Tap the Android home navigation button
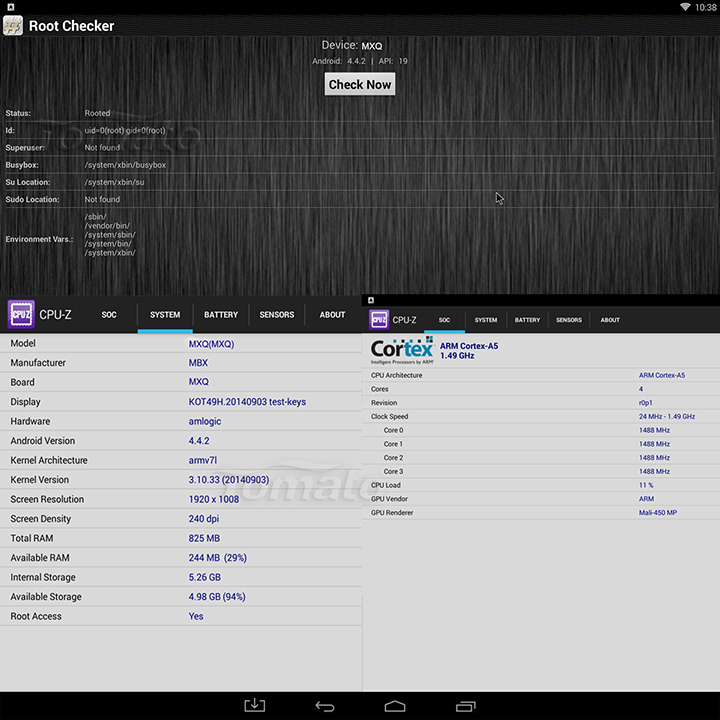The image size is (720, 720). (x=395, y=706)
